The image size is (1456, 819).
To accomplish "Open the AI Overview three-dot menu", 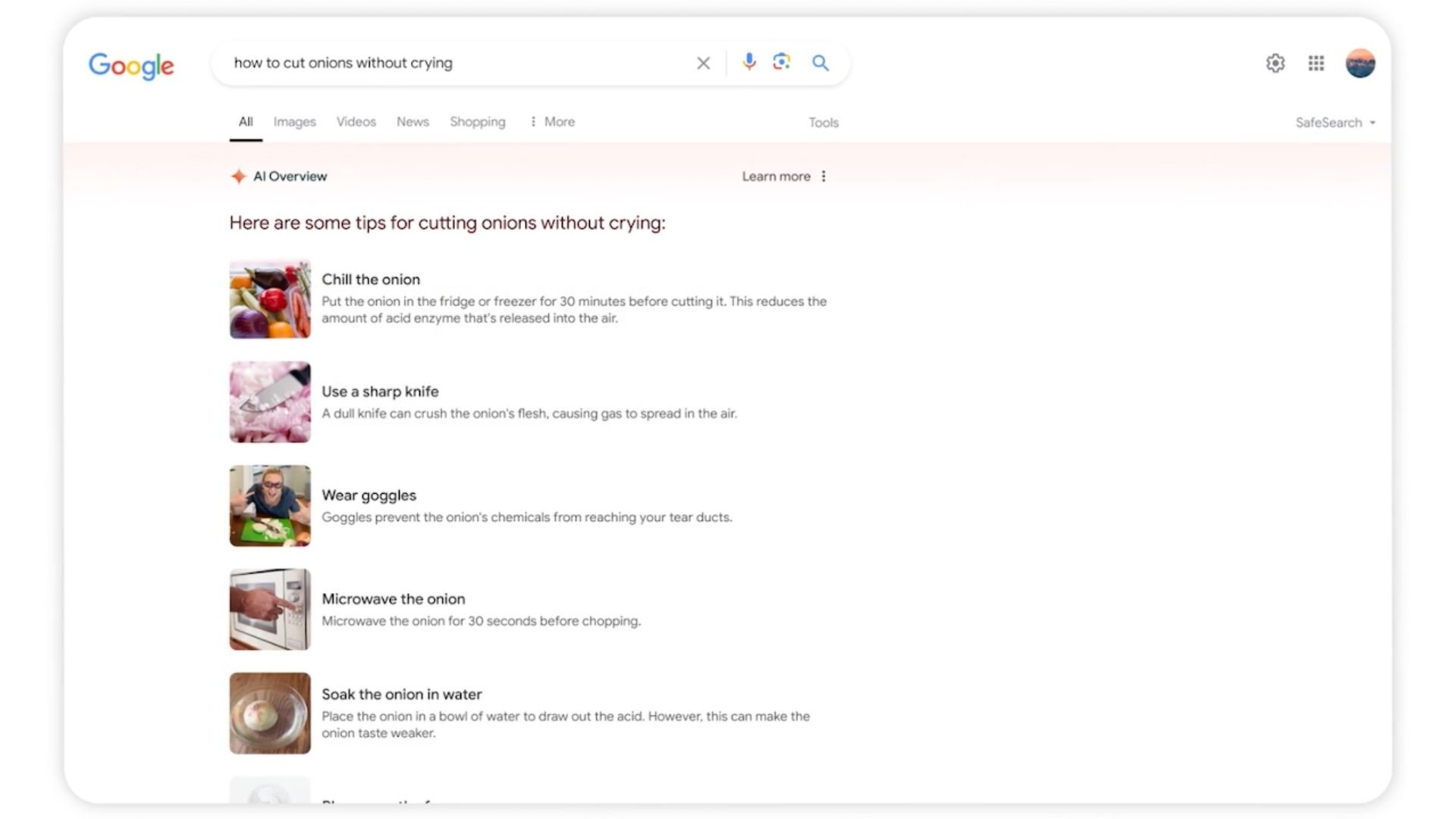I will [824, 176].
